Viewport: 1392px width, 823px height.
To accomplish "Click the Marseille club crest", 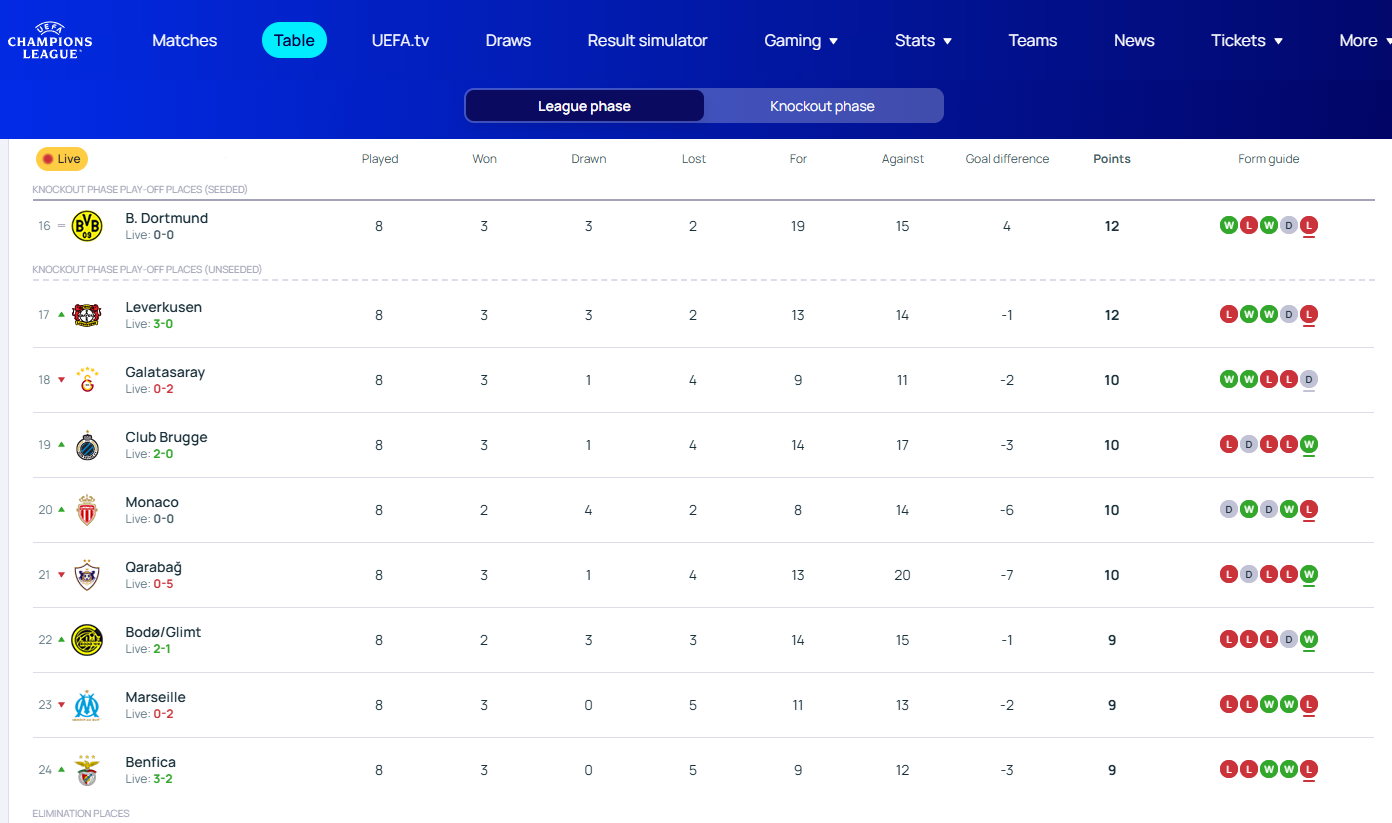I will pyautogui.click(x=87, y=705).
